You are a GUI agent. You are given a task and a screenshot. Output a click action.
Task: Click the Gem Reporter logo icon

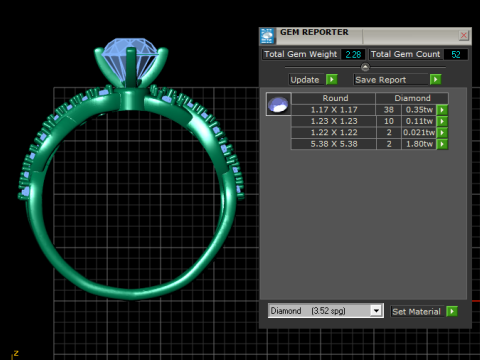click(x=267, y=36)
